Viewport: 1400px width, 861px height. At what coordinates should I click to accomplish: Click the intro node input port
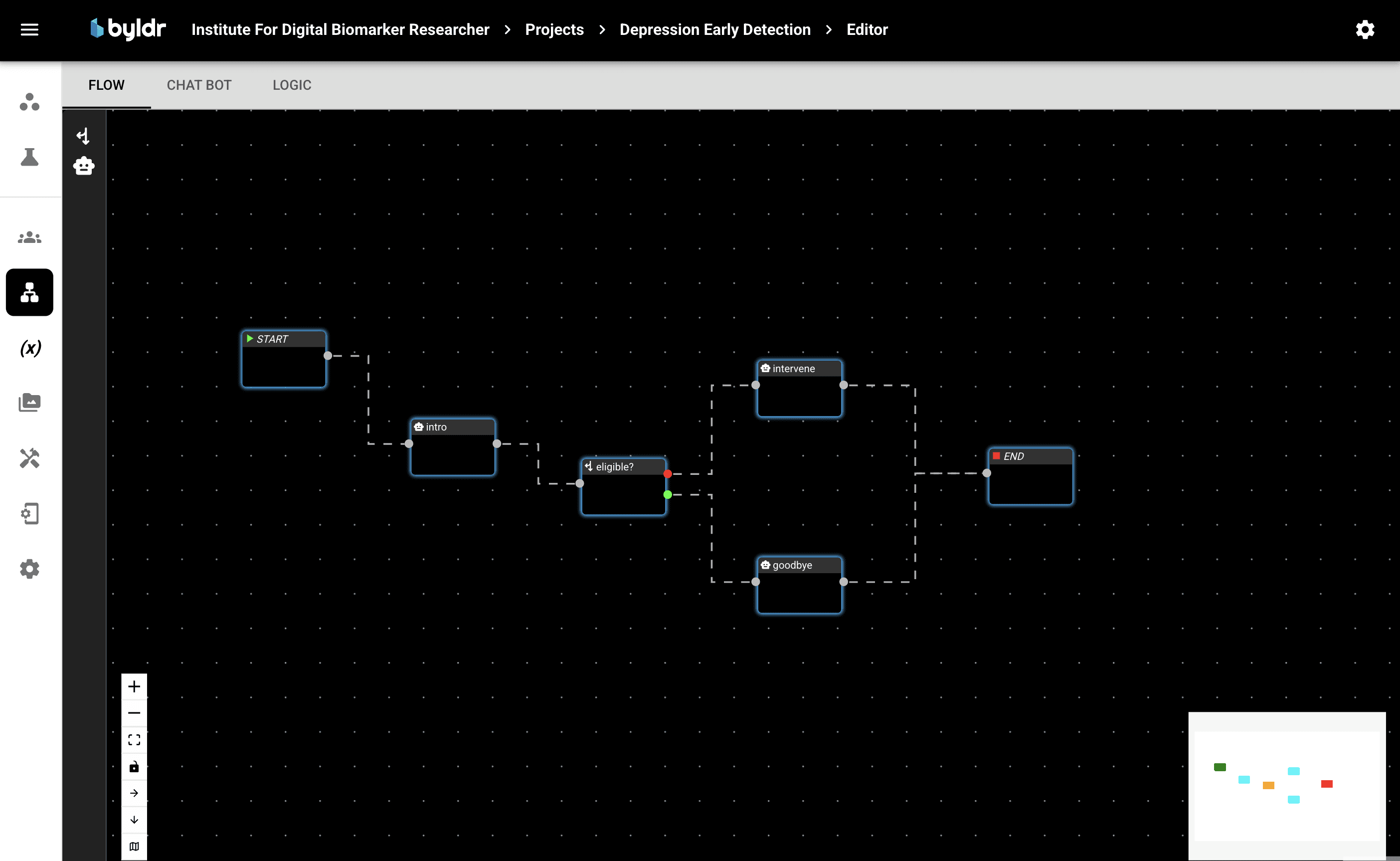pyautogui.click(x=409, y=443)
